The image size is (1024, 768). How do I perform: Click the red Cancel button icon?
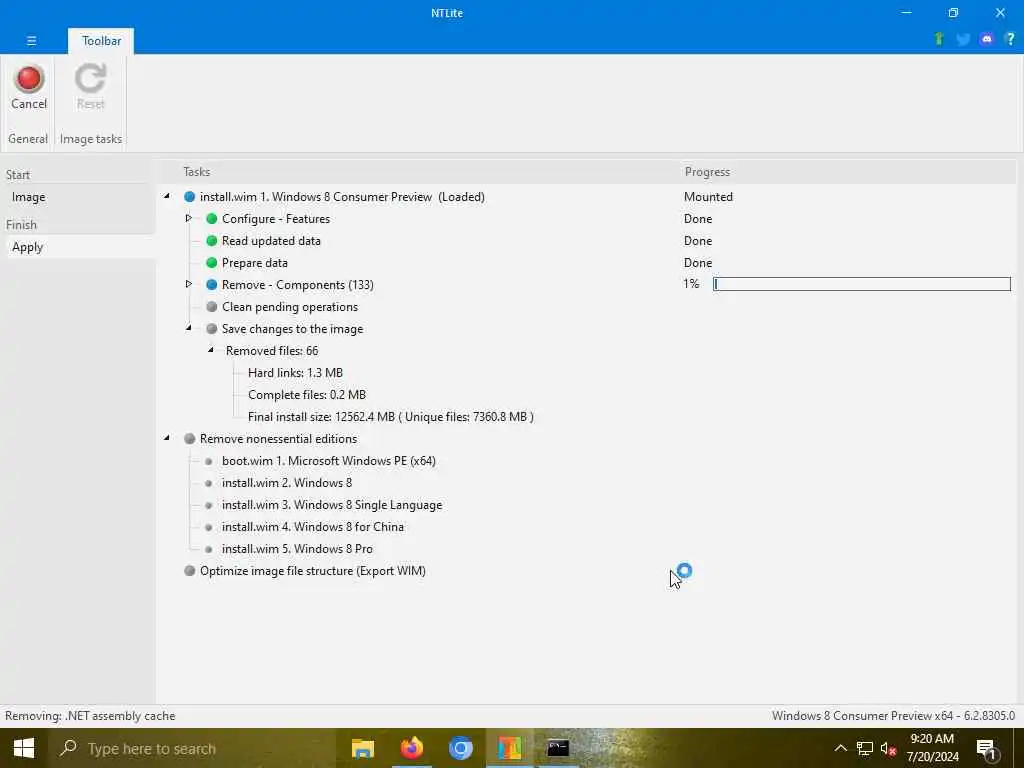click(29, 78)
